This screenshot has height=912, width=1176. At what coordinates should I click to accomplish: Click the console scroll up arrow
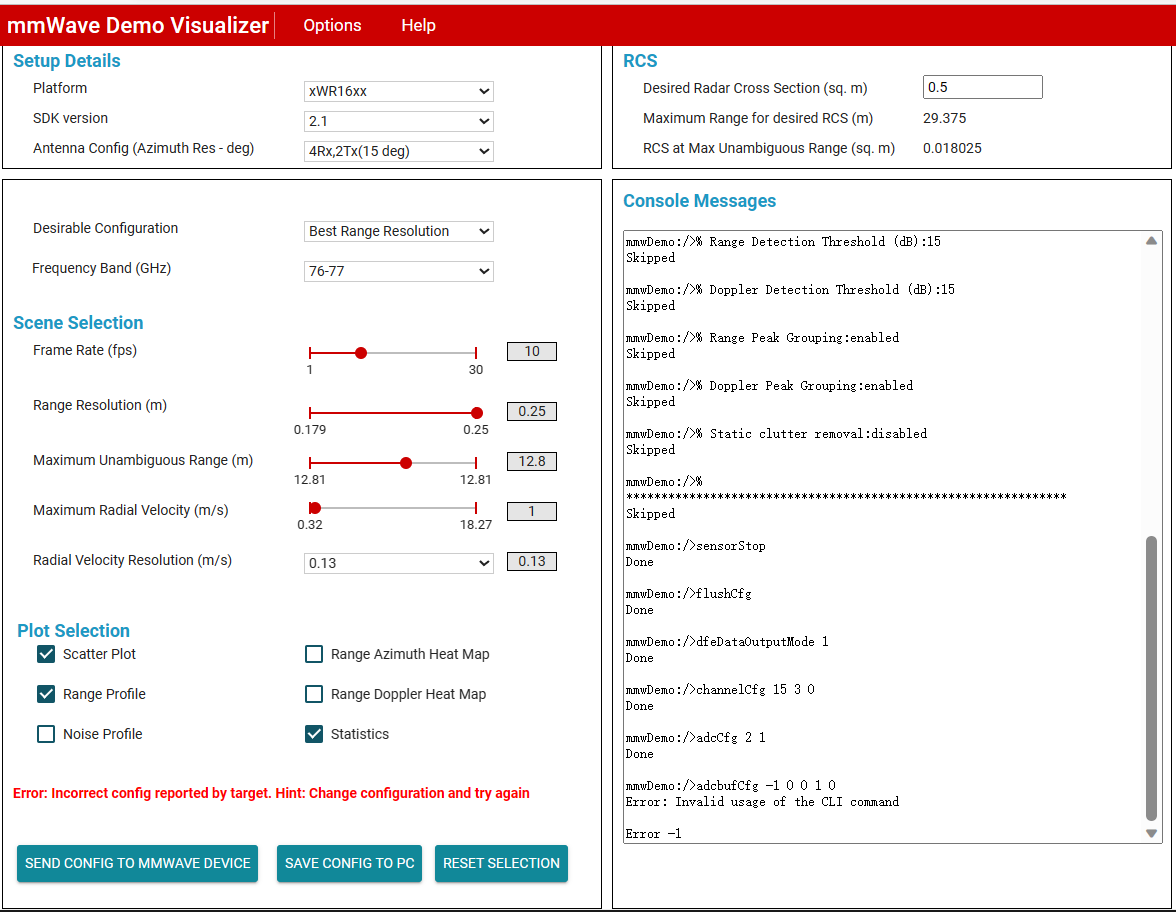pyautogui.click(x=1151, y=241)
